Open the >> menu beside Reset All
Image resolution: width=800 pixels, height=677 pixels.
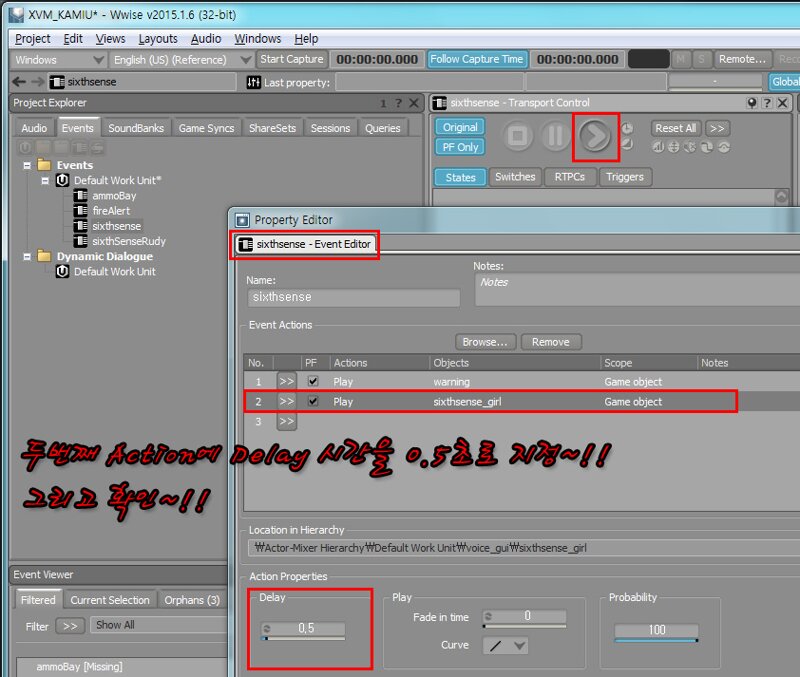(717, 128)
